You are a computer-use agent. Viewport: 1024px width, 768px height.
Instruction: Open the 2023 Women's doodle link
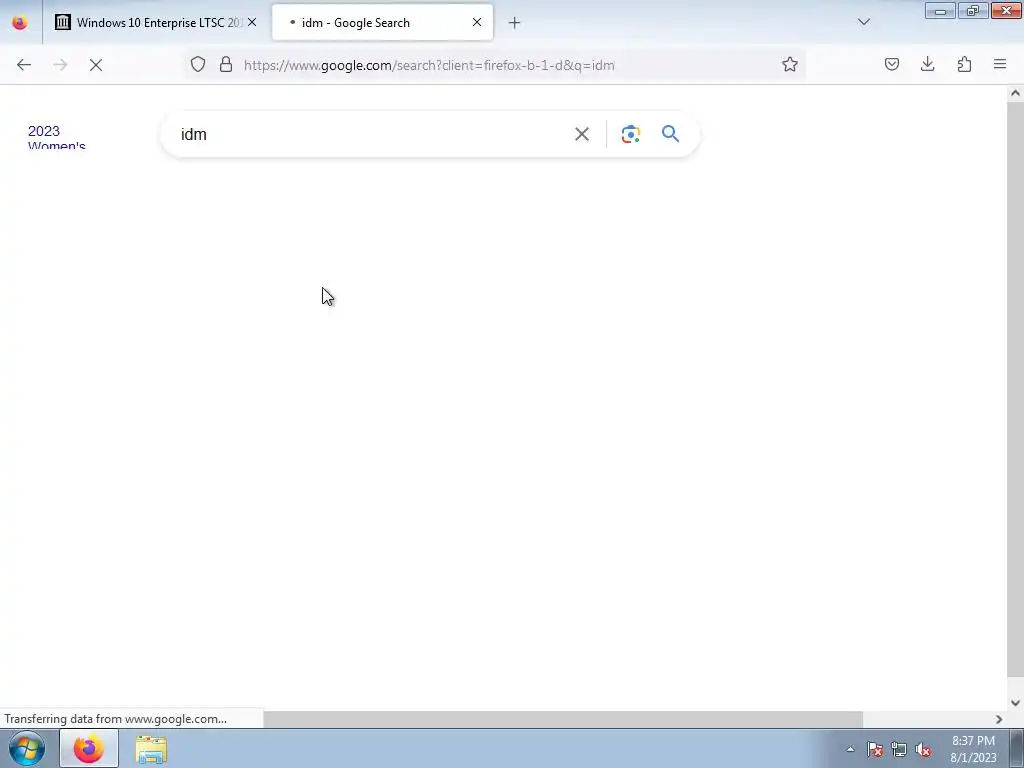pyautogui.click(x=57, y=138)
